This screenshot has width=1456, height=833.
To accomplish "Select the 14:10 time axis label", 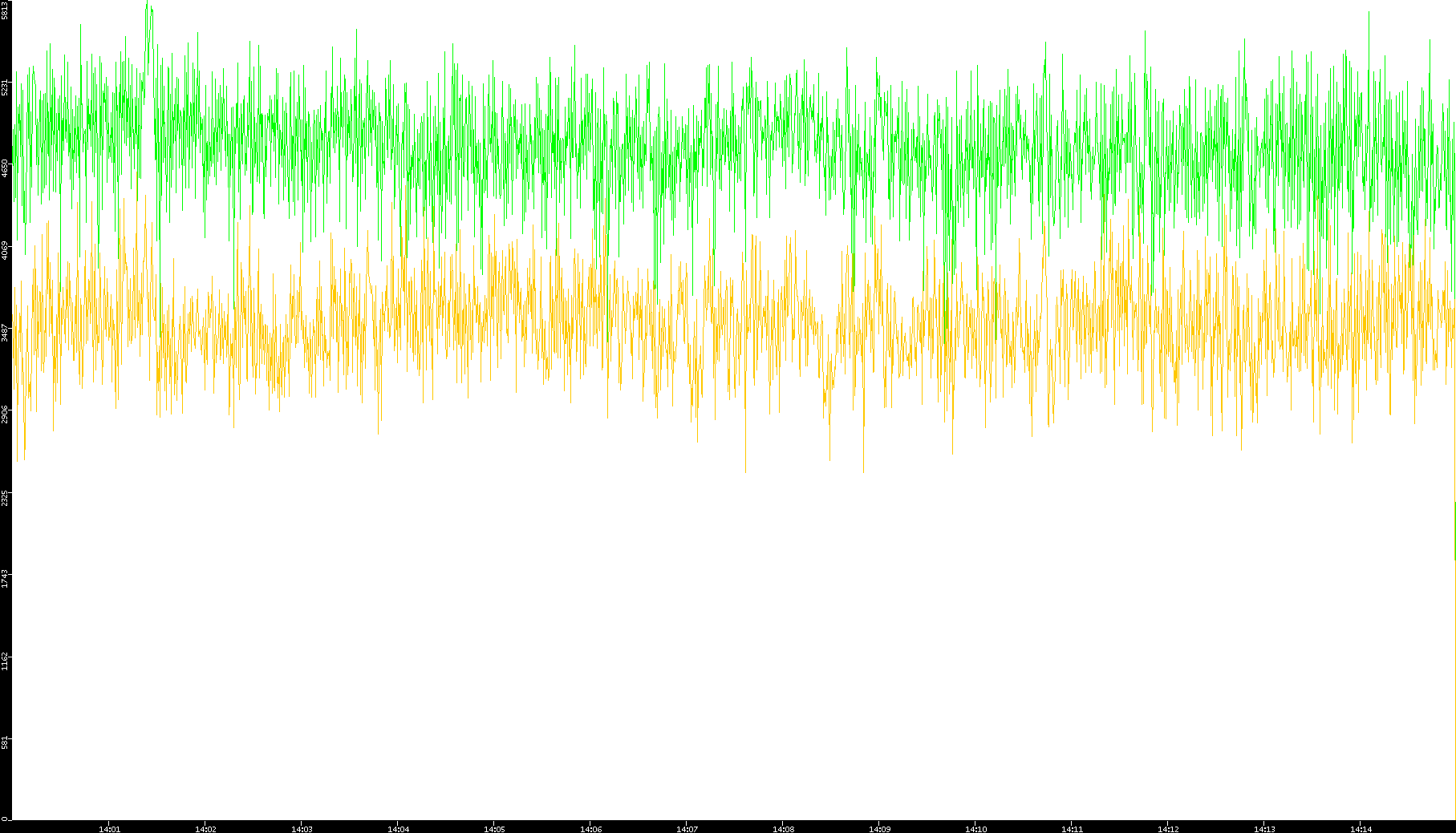I will (975, 828).
